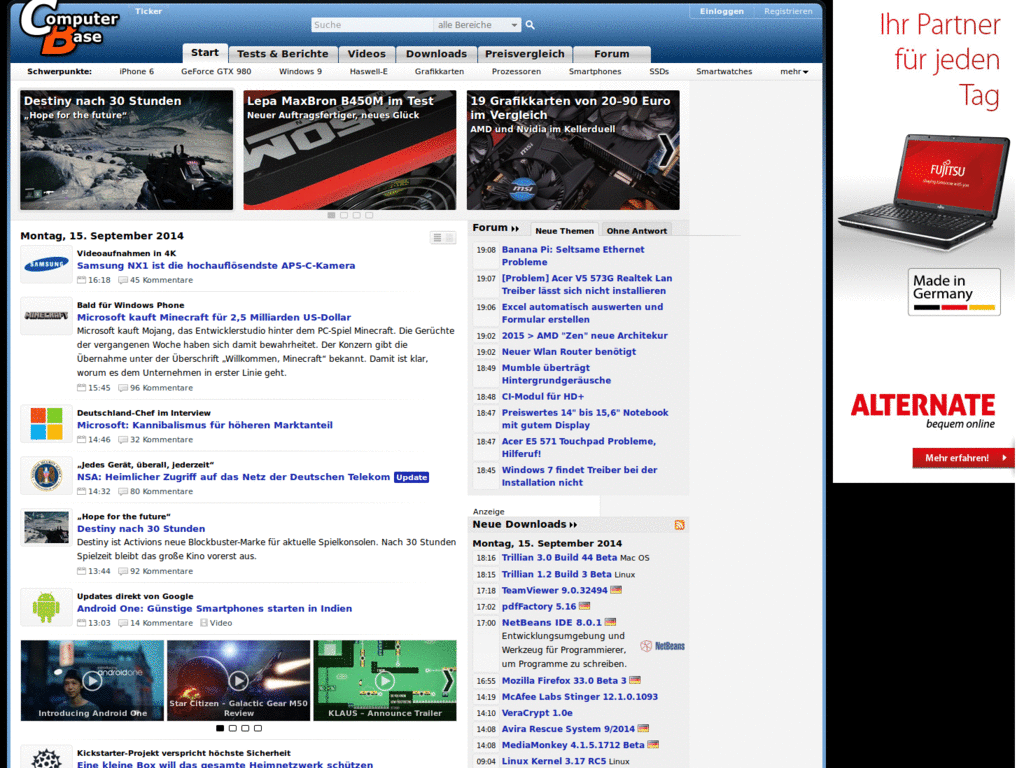Open the Ohne Antwort forum tab
The height and width of the screenshot is (768, 1024).
pos(638,229)
